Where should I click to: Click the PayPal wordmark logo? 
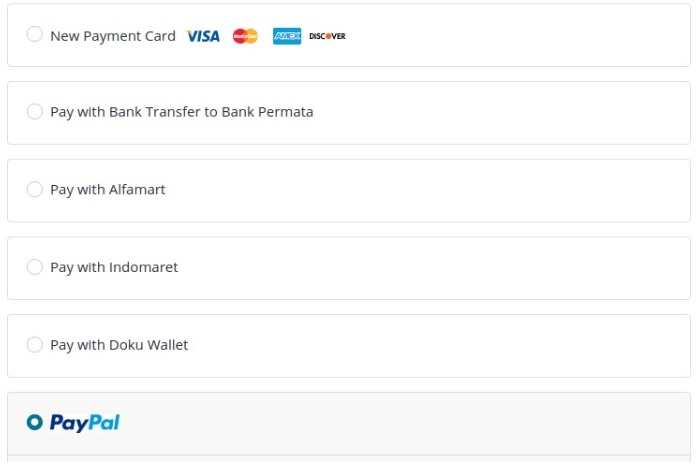pyautogui.click(x=84, y=423)
